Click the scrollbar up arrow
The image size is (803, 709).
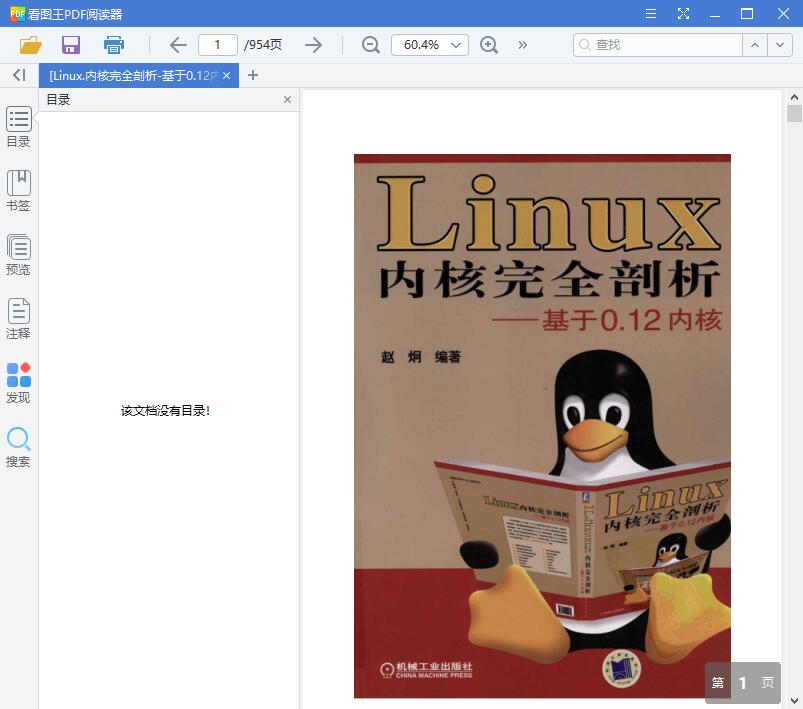(x=794, y=96)
